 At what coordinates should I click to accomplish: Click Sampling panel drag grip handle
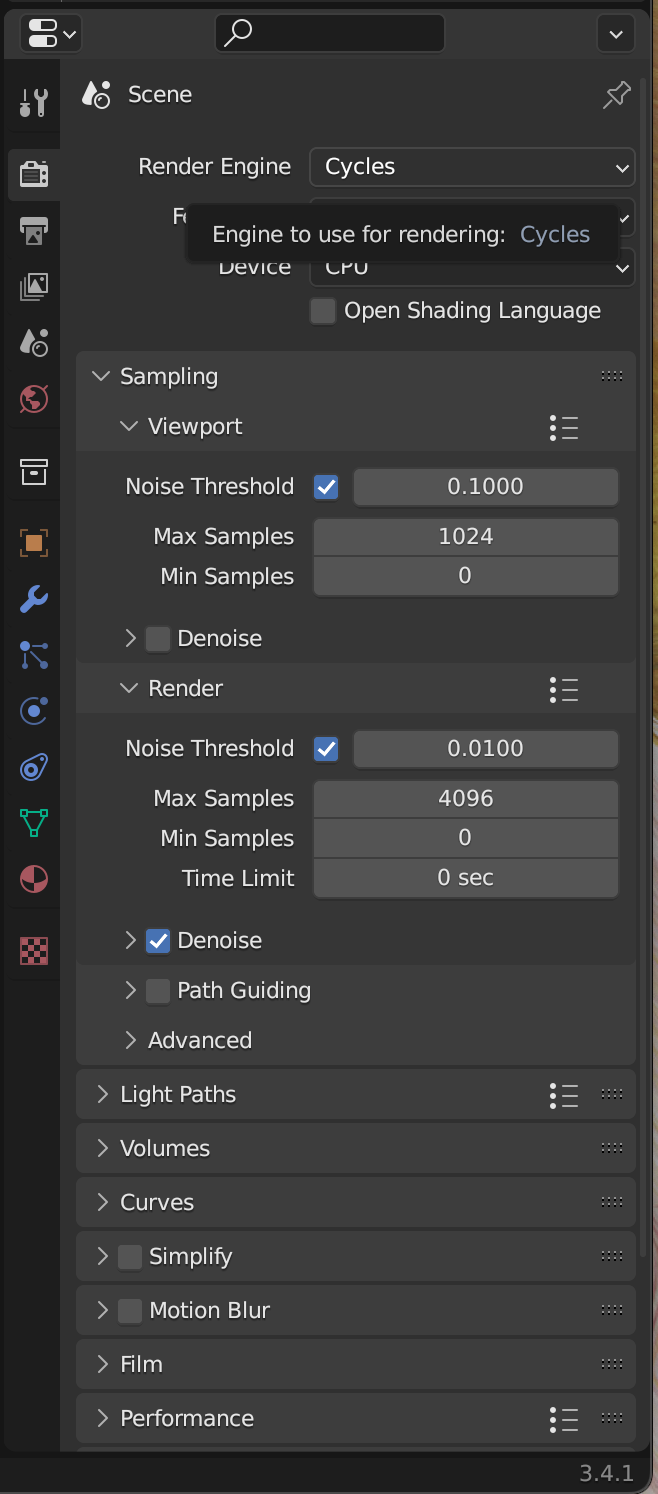pyautogui.click(x=612, y=377)
